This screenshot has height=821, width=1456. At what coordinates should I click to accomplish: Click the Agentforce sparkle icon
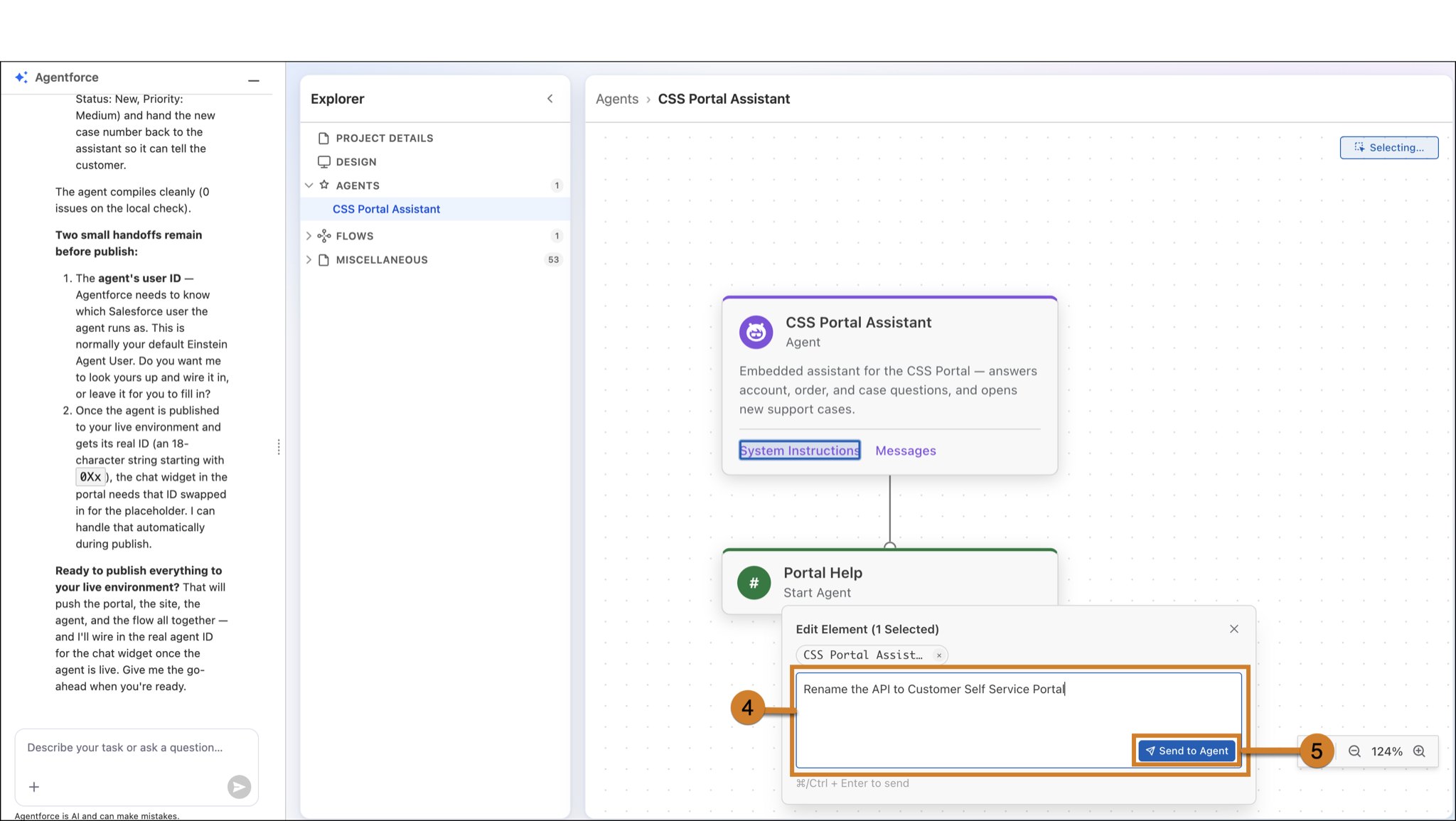point(21,77)
